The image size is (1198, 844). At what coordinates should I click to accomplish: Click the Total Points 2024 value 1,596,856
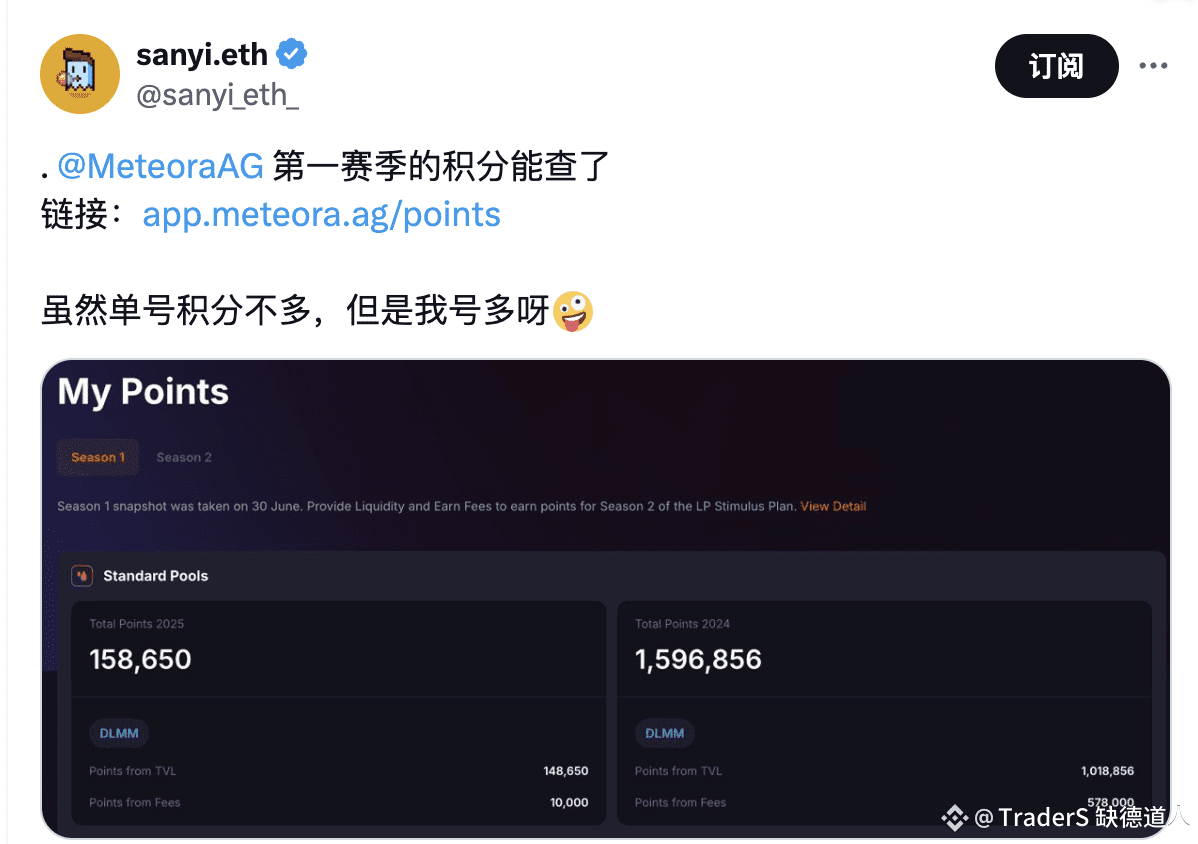coord(698,660)
